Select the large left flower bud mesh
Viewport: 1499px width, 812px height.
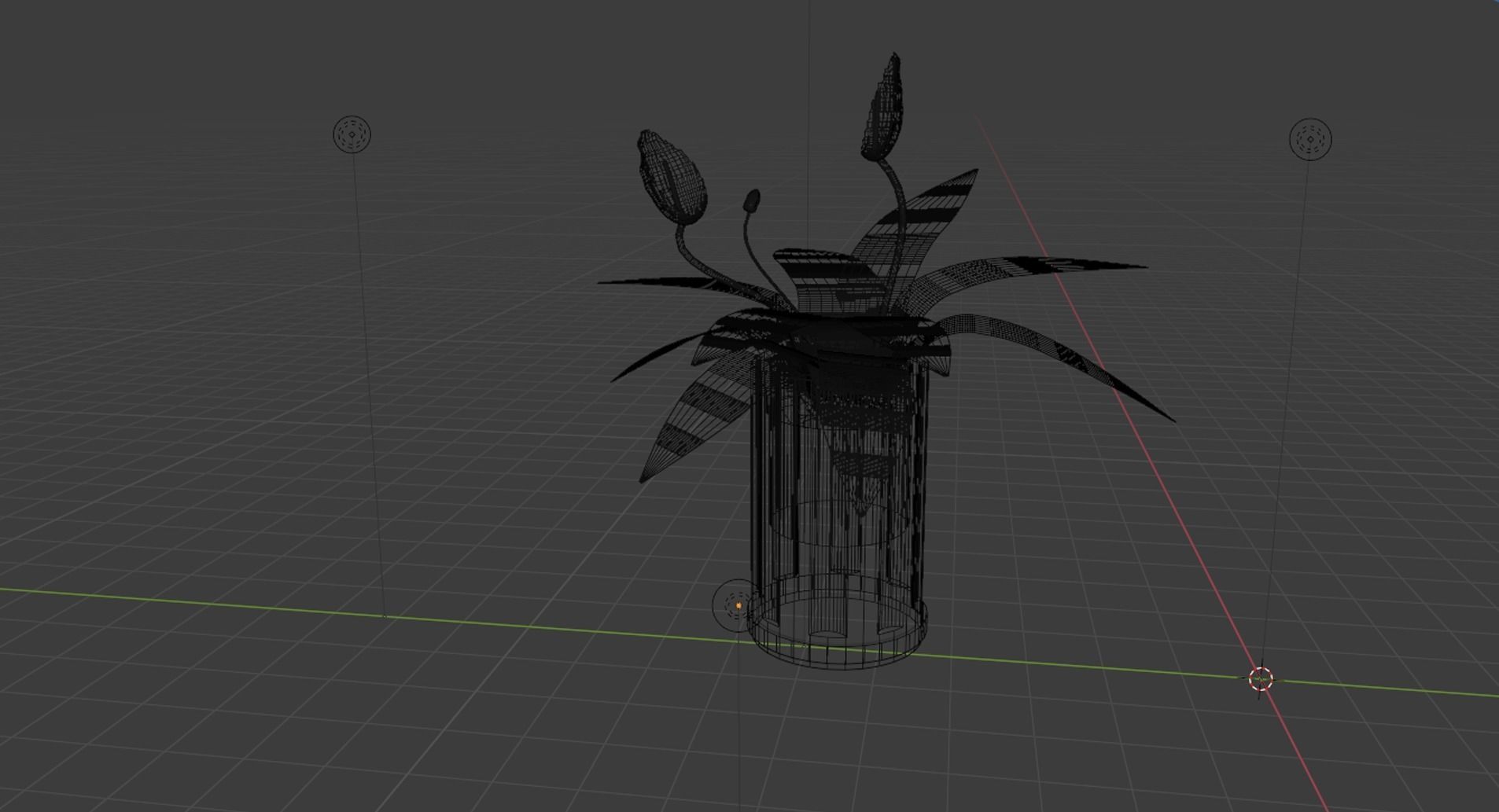click(x=672, y=178)
